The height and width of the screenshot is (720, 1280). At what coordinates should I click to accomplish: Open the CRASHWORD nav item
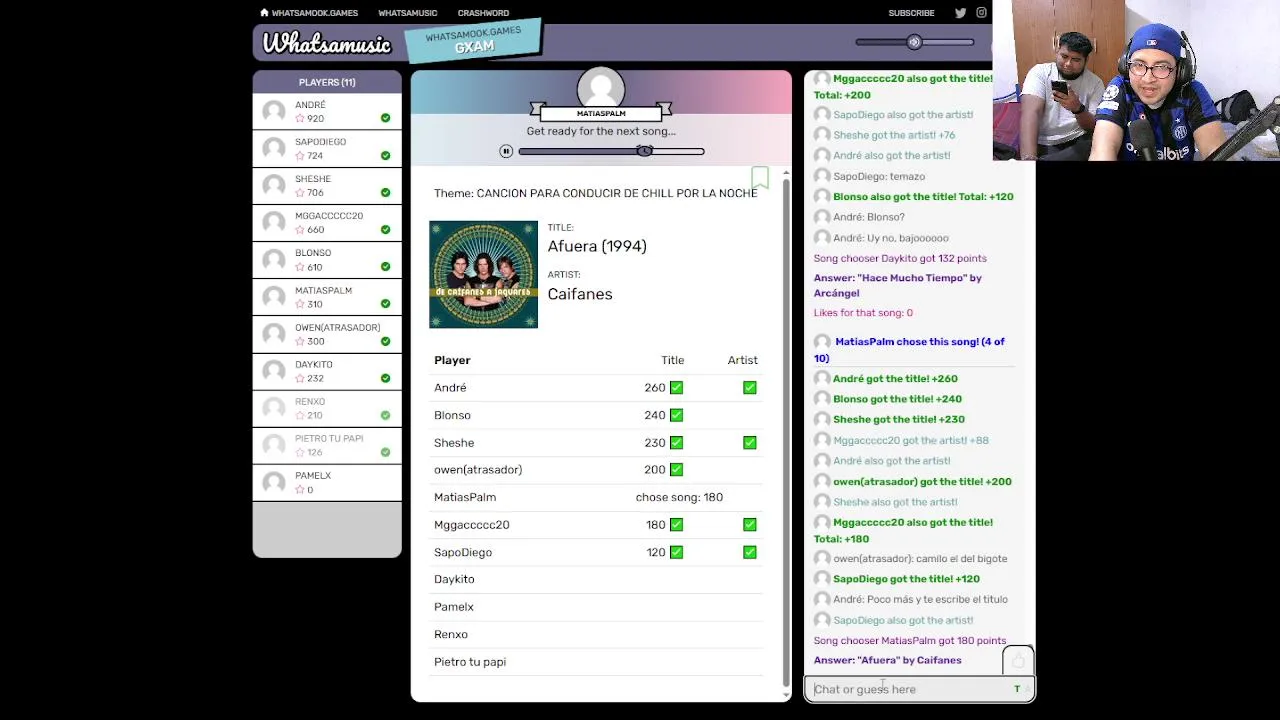483,13
